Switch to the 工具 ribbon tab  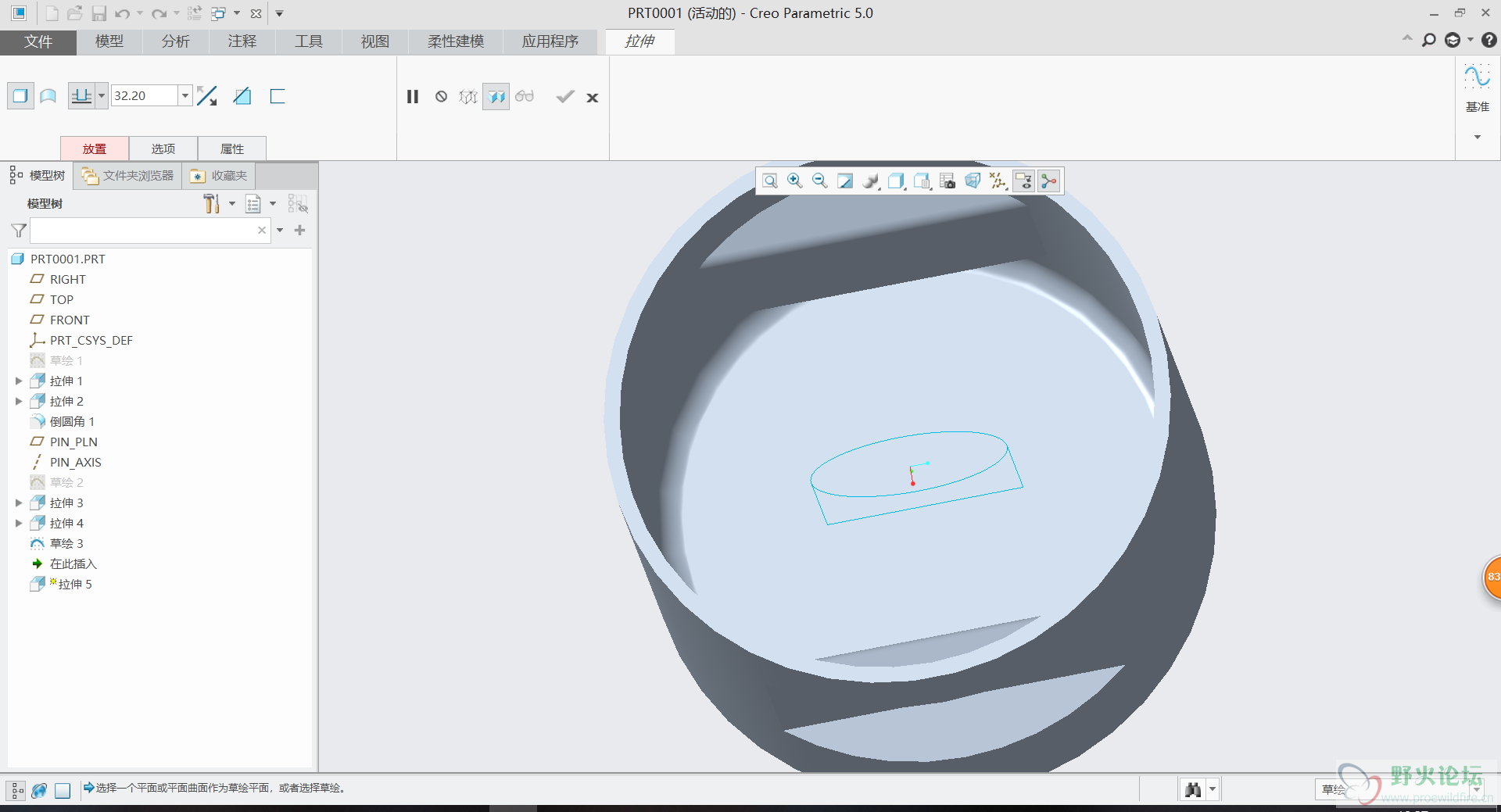pyautogui.click(x=309, y=41)
